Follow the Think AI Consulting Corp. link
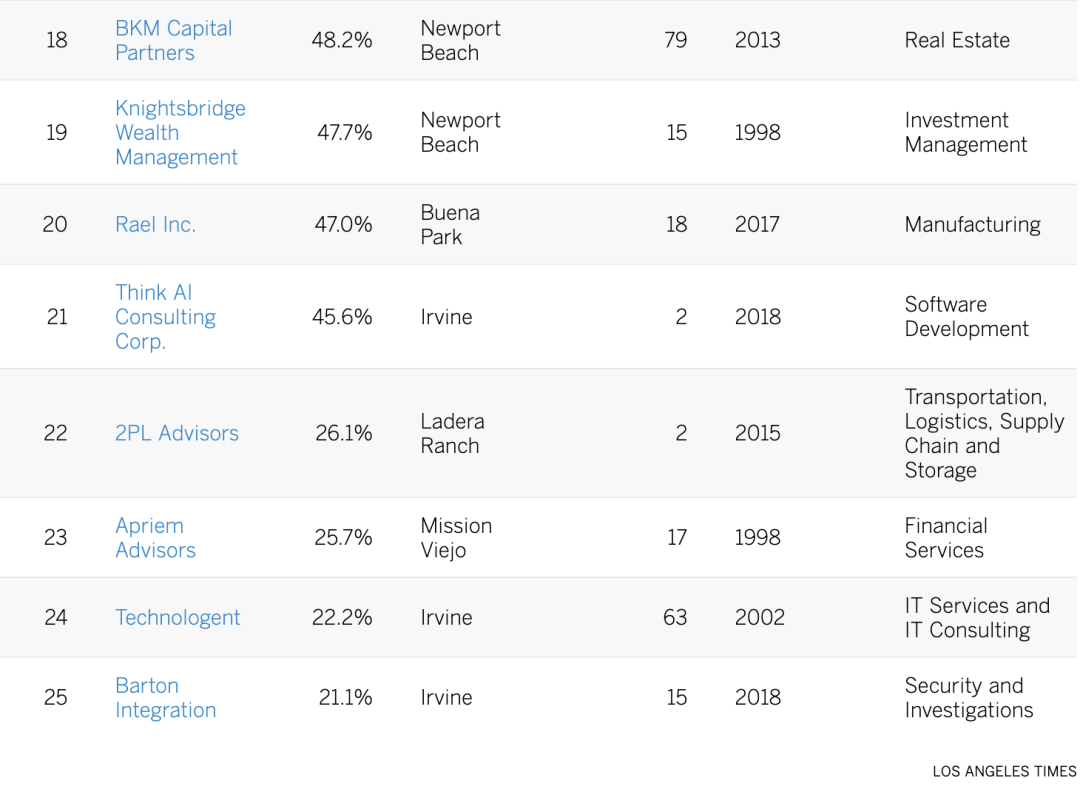This screenshot has height=792, width=1080. (165, 317)
